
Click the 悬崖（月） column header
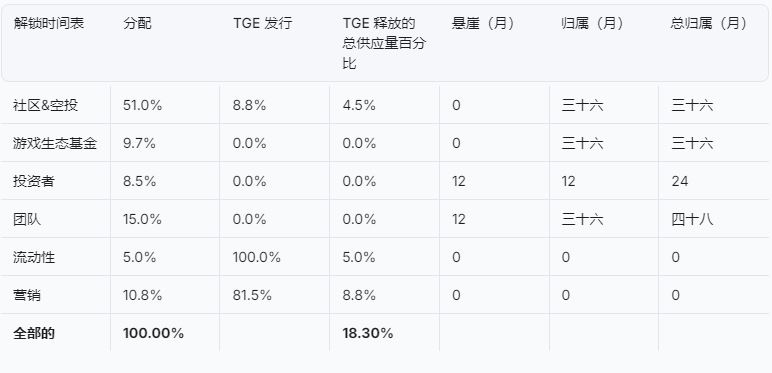483,23
